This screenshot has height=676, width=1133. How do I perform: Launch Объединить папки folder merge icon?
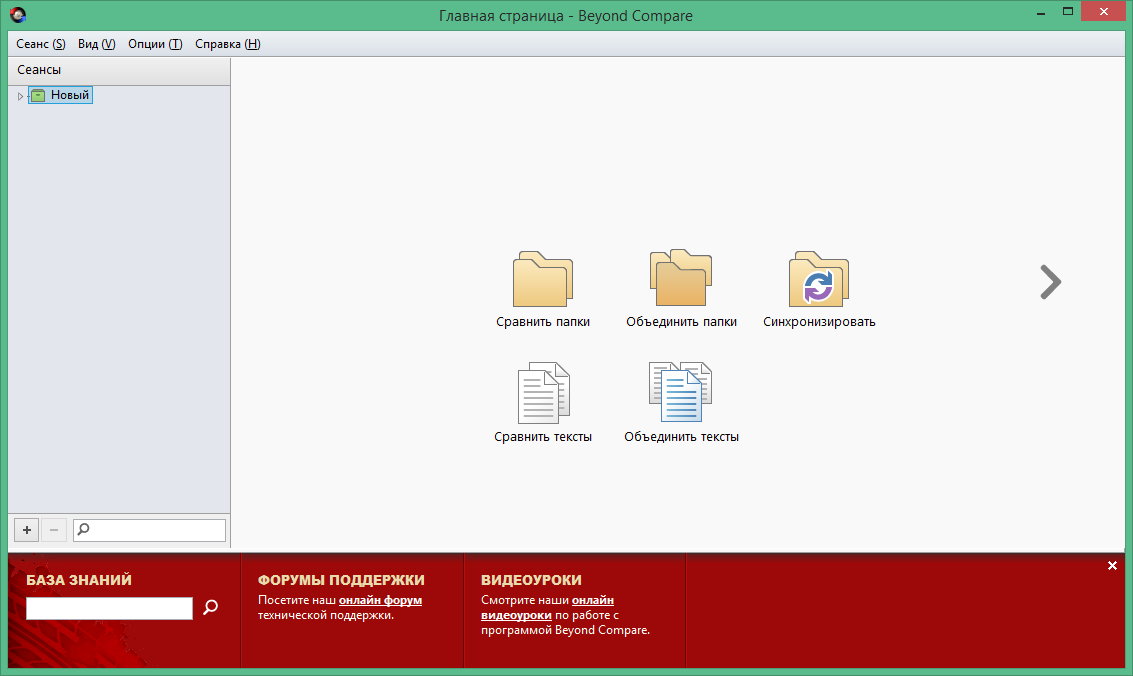pos(681,278)
